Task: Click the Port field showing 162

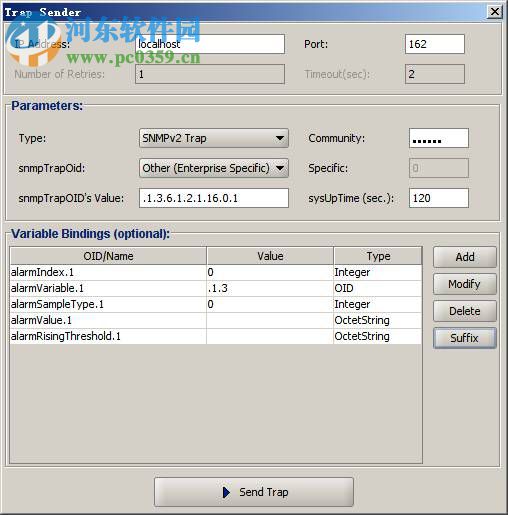Action: (x=435, y=44)
